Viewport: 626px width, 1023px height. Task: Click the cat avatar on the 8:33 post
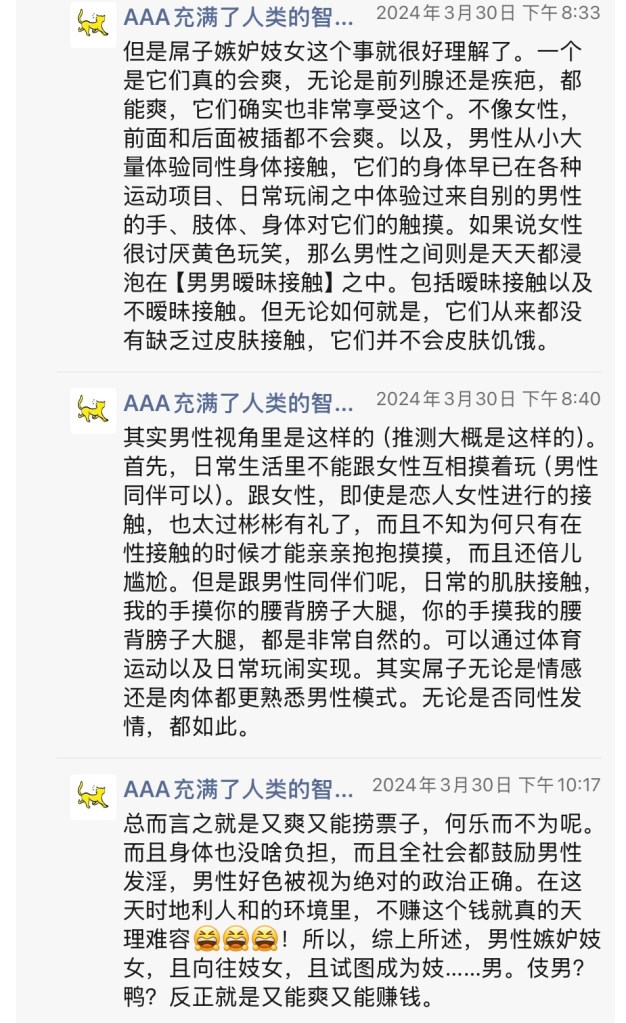click(93, 23)
